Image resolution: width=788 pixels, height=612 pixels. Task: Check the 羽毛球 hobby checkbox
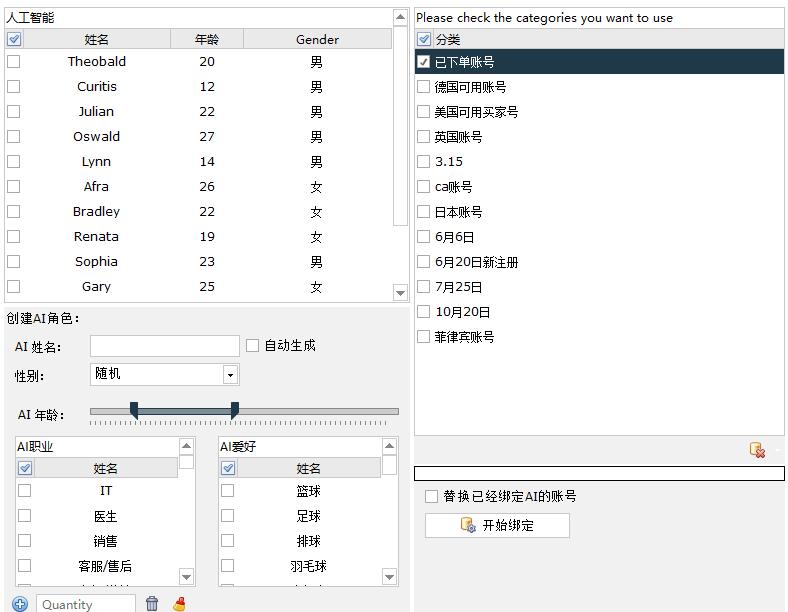click(228, 565)
